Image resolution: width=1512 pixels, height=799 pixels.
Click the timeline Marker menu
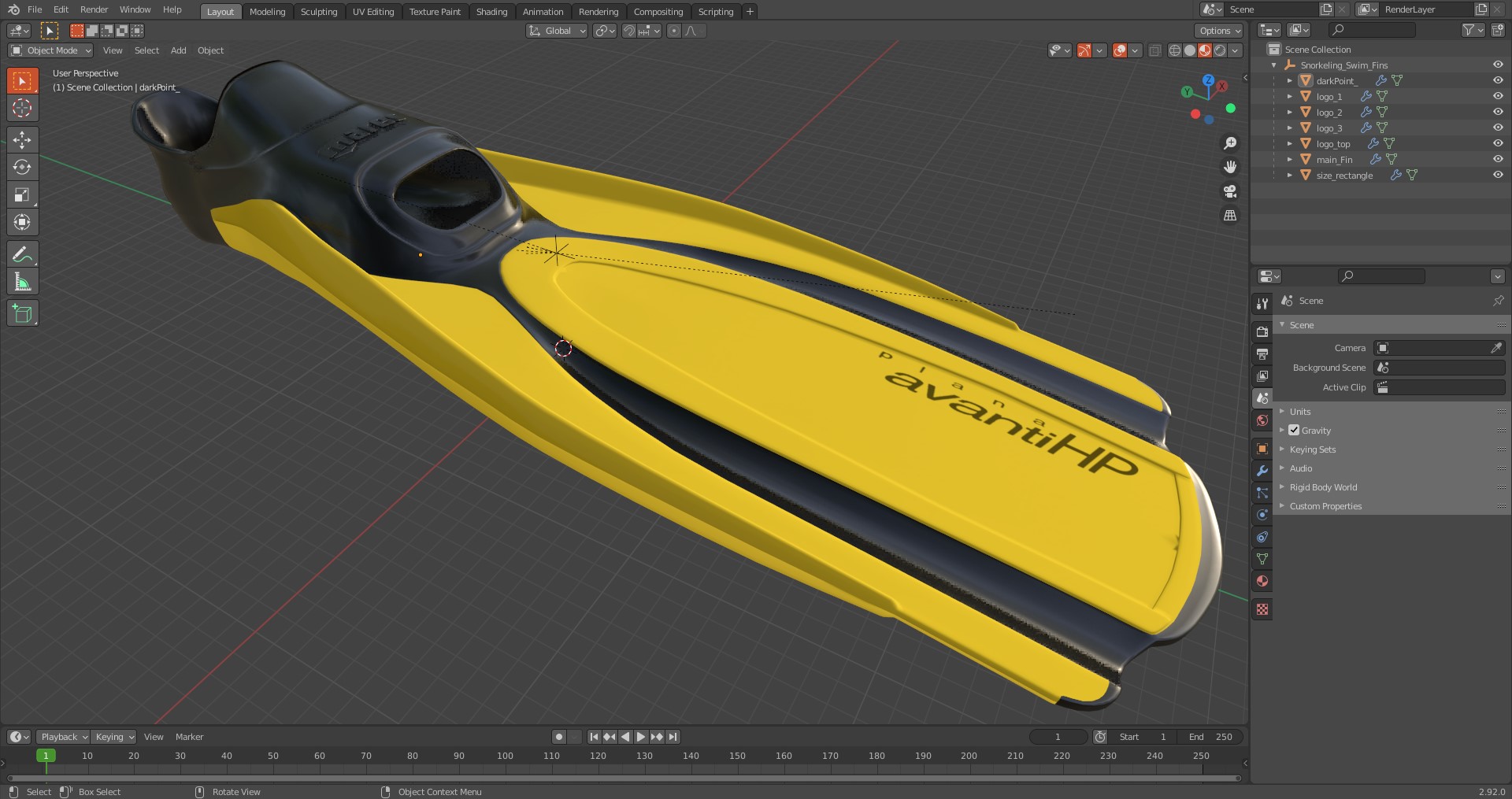pyautogui.click(x=189, y=737)
